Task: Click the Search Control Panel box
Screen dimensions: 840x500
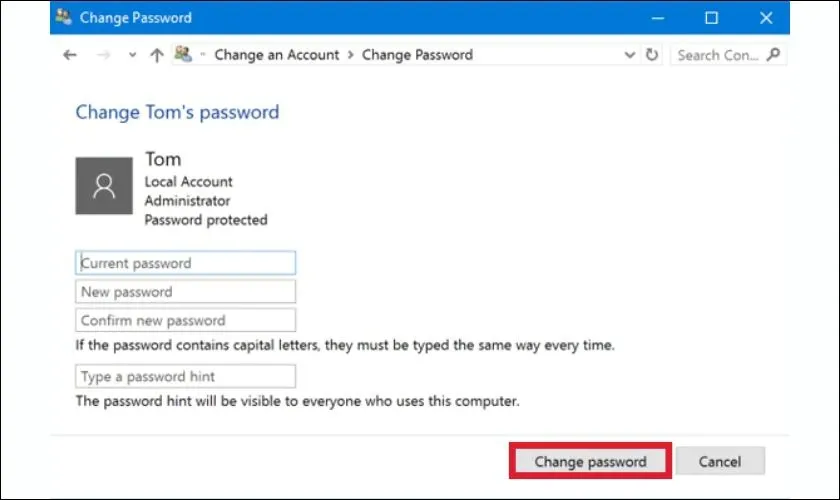Action: click(x=718, y=55)
